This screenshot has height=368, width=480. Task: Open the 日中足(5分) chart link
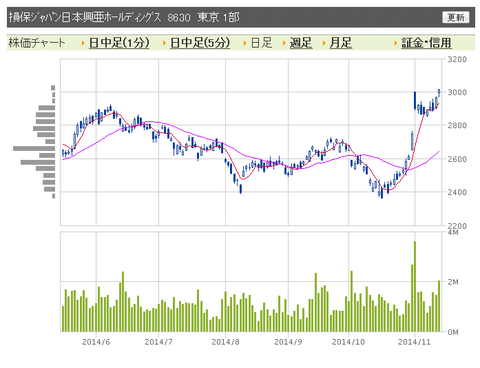pyautogui.click(x=200, y=43)
